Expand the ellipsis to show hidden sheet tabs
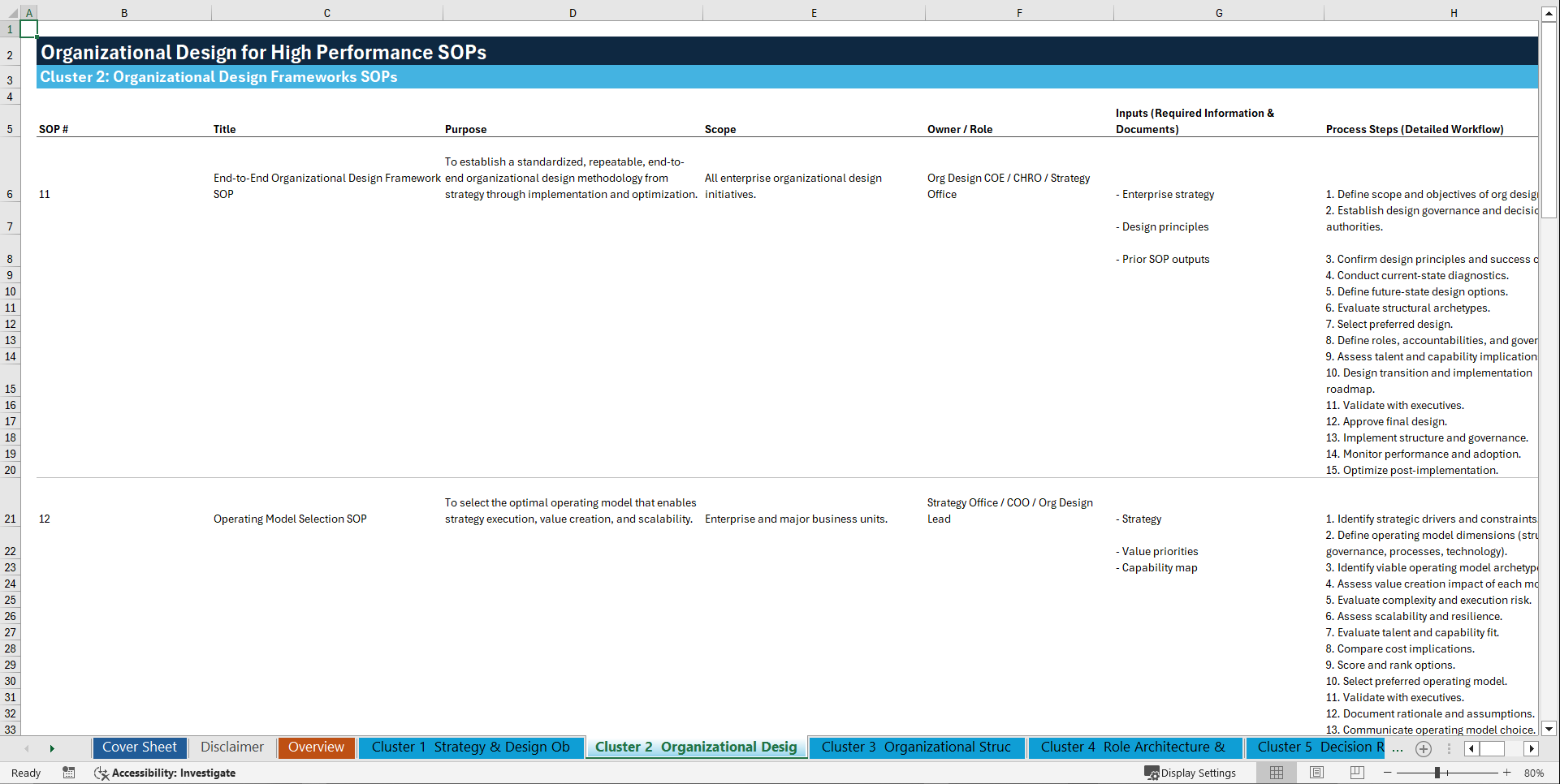This screenshot has width=1560, height=784. click(1398, 748)
